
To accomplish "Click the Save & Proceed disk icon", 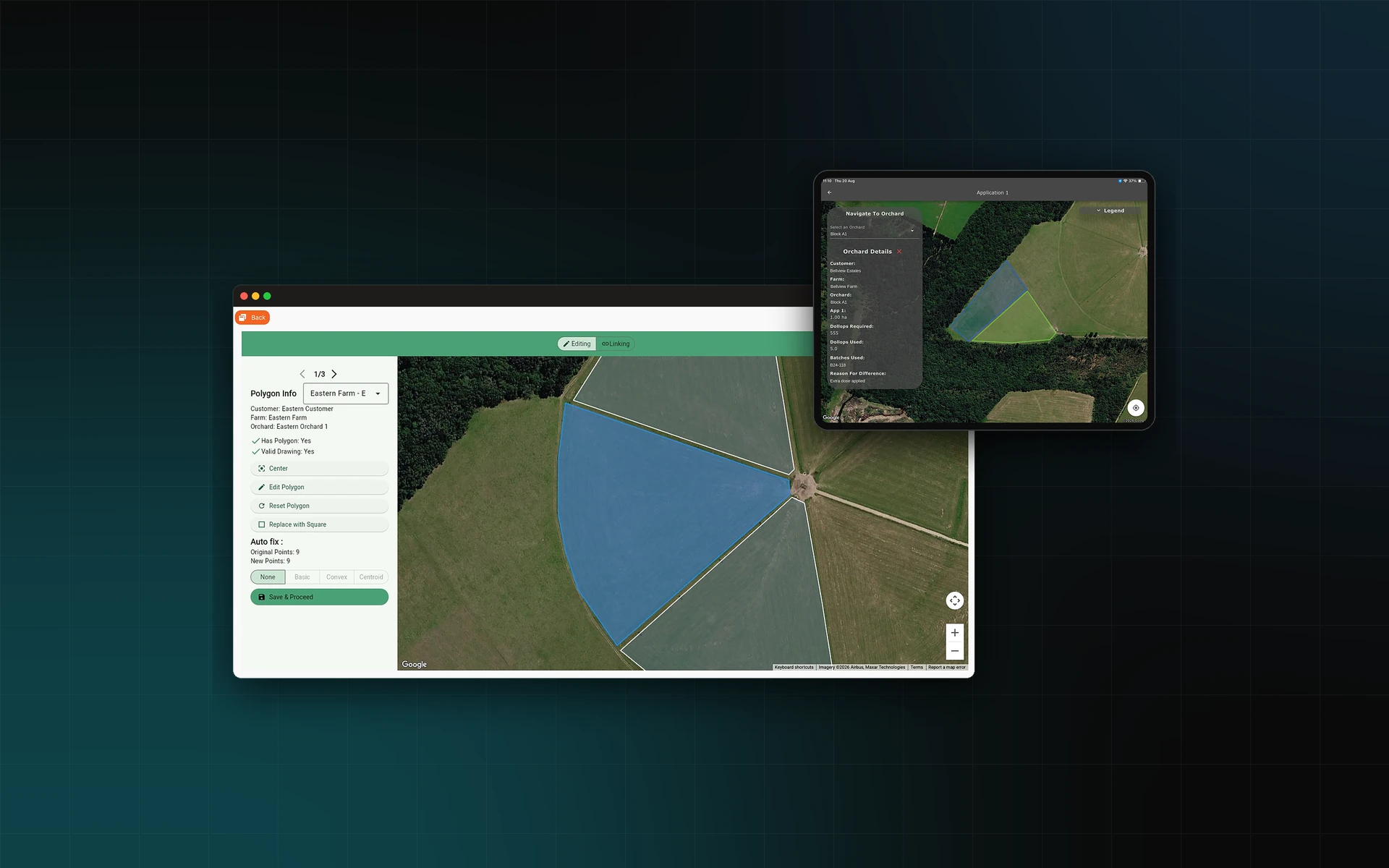I will click(262, 597).
